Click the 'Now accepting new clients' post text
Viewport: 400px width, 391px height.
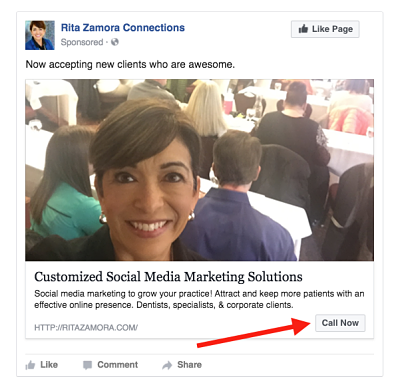pyautogui.click(x=130, y=64)
